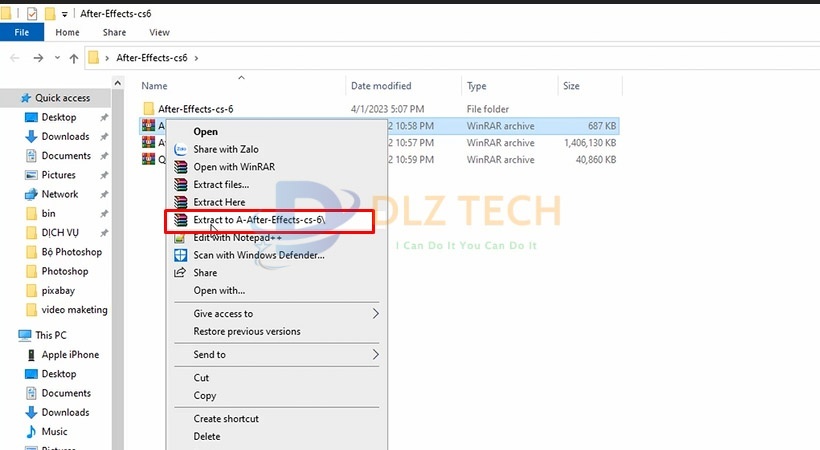Click the Apple iPhone device icon
Screen dimensions: 820x450
[x=31, y=355]
